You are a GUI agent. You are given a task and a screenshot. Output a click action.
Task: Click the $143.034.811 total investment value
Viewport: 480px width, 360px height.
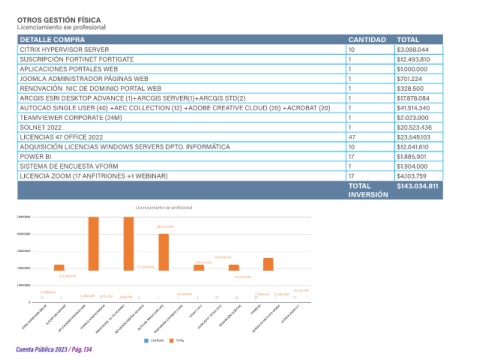pos(417,186)
